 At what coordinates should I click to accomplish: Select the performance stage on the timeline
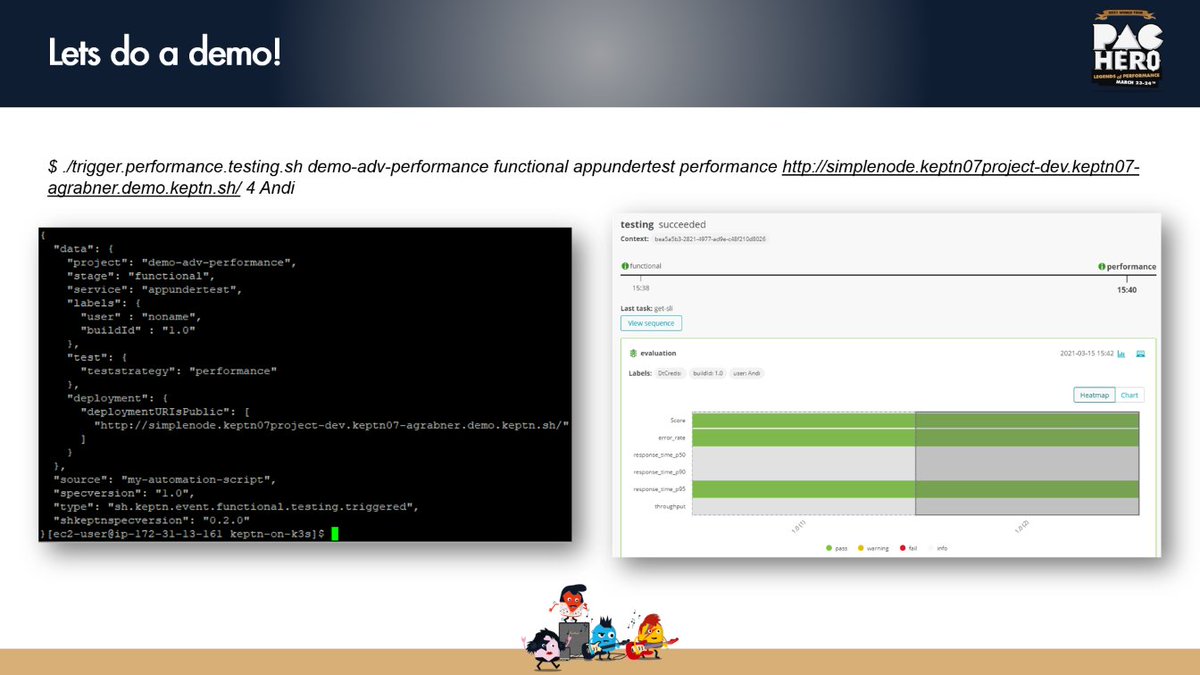[x=1132, y=267]
